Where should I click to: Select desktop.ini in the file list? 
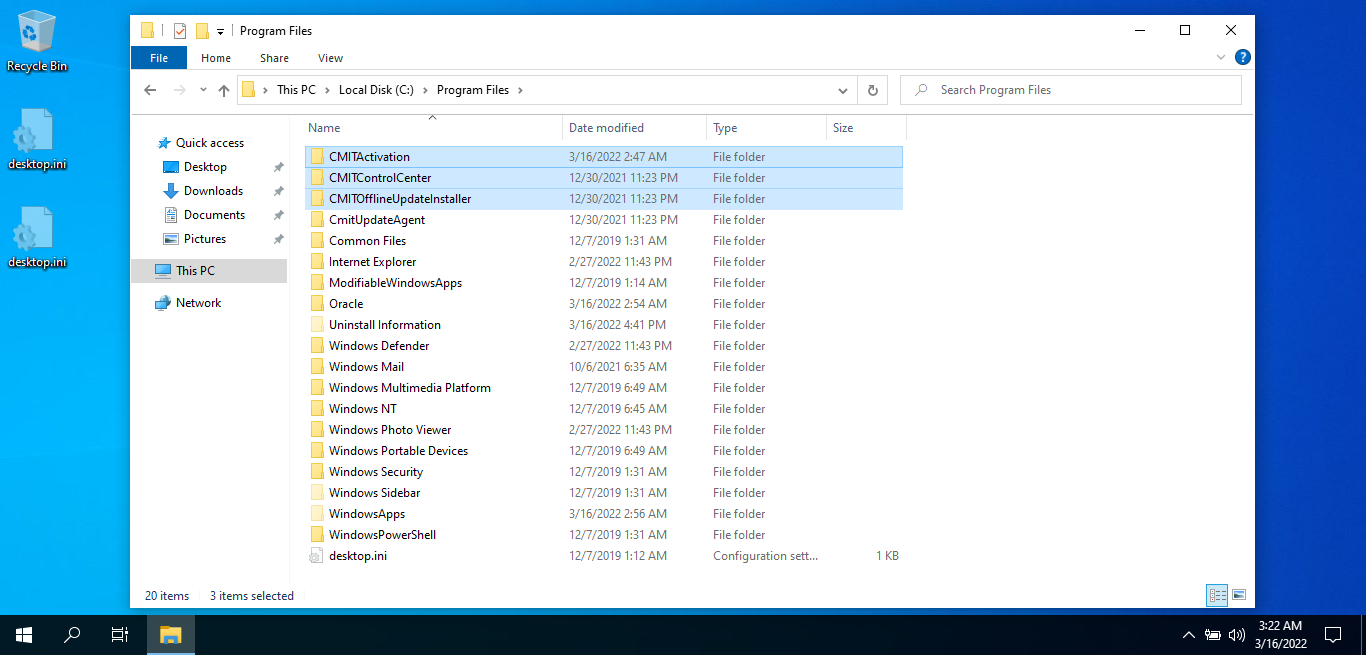click(603, 556)
